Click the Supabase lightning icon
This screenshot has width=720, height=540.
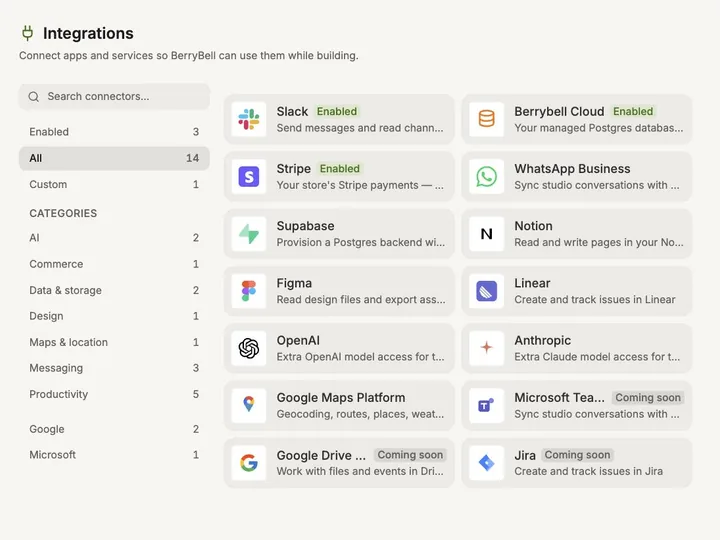coord(249,234)
